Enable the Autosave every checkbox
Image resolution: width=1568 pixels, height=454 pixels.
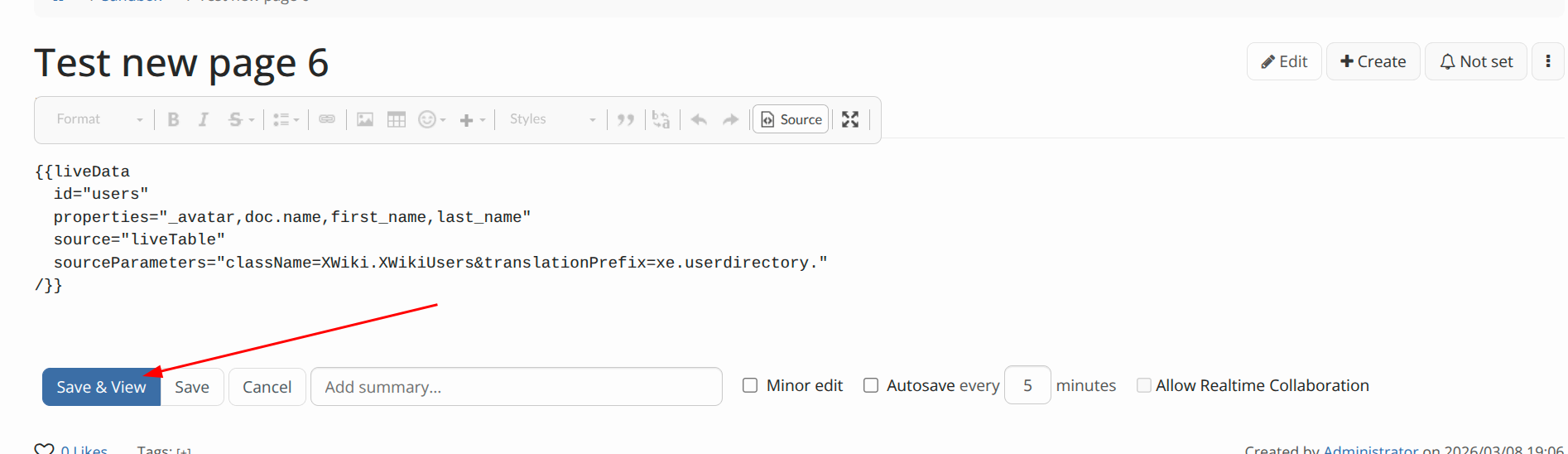coord(871,385)
